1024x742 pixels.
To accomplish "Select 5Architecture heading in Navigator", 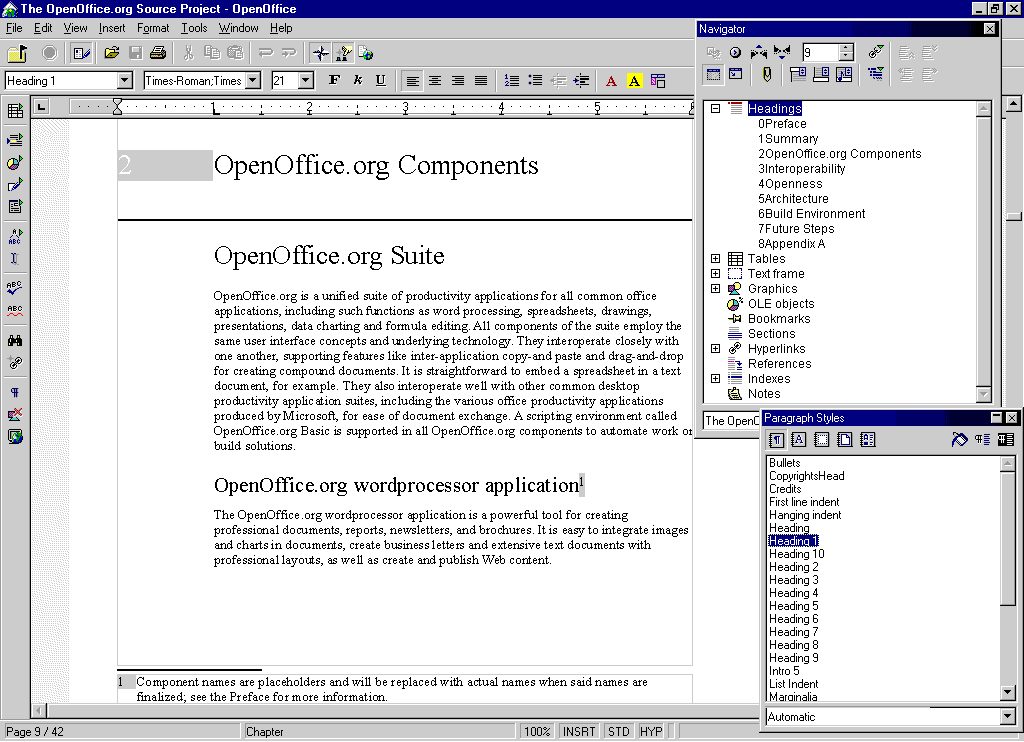I will (793, 199).
